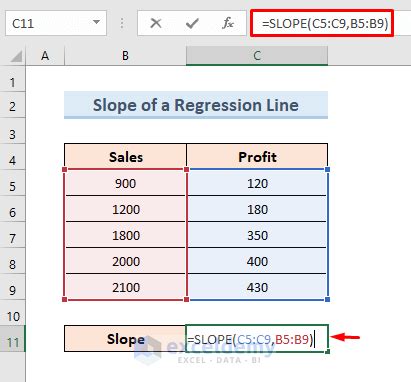Screen dimensions: 411x382
Task: Select Profit cell with value 430
Action: 257,287
